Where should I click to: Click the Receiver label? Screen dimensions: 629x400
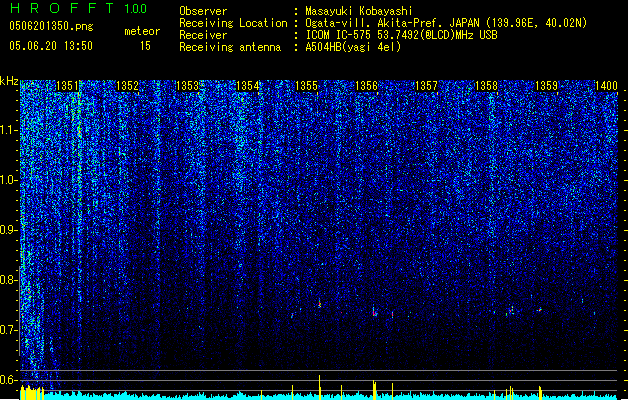[203, 35]
